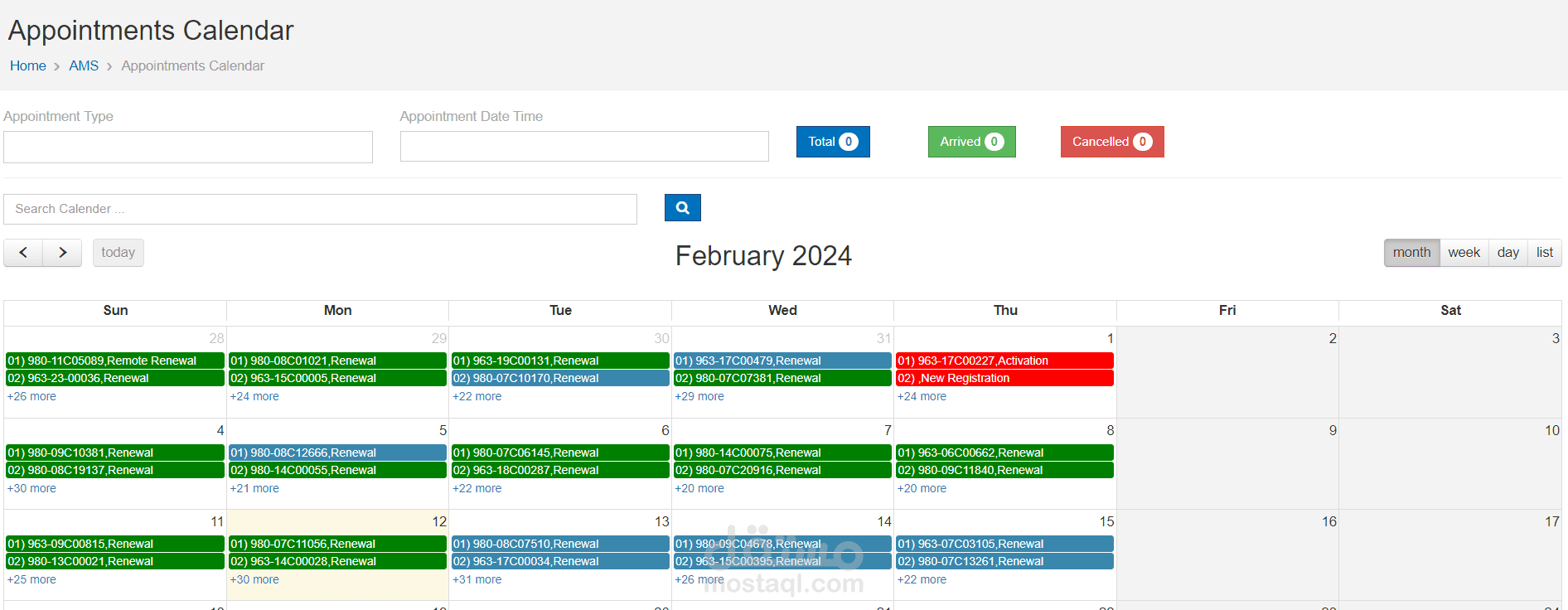
Task: Expand +20 more on February 8
Action: pos(922,488)
